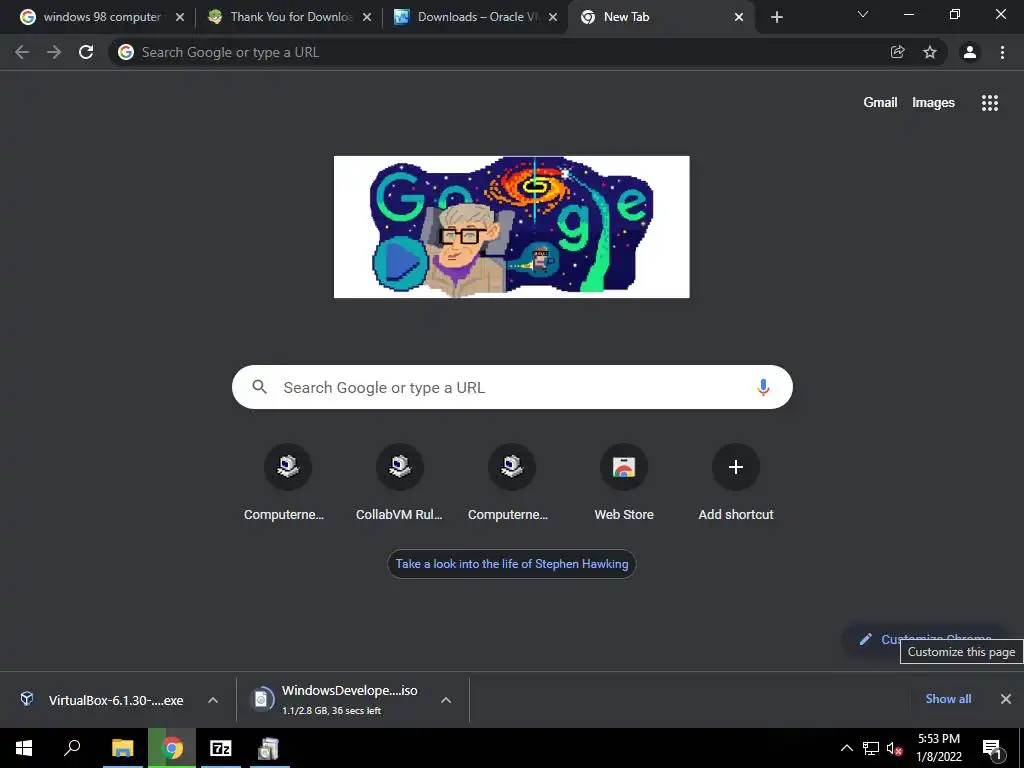
Task: Go back using the browser back arrow
Action: point(22,52)
